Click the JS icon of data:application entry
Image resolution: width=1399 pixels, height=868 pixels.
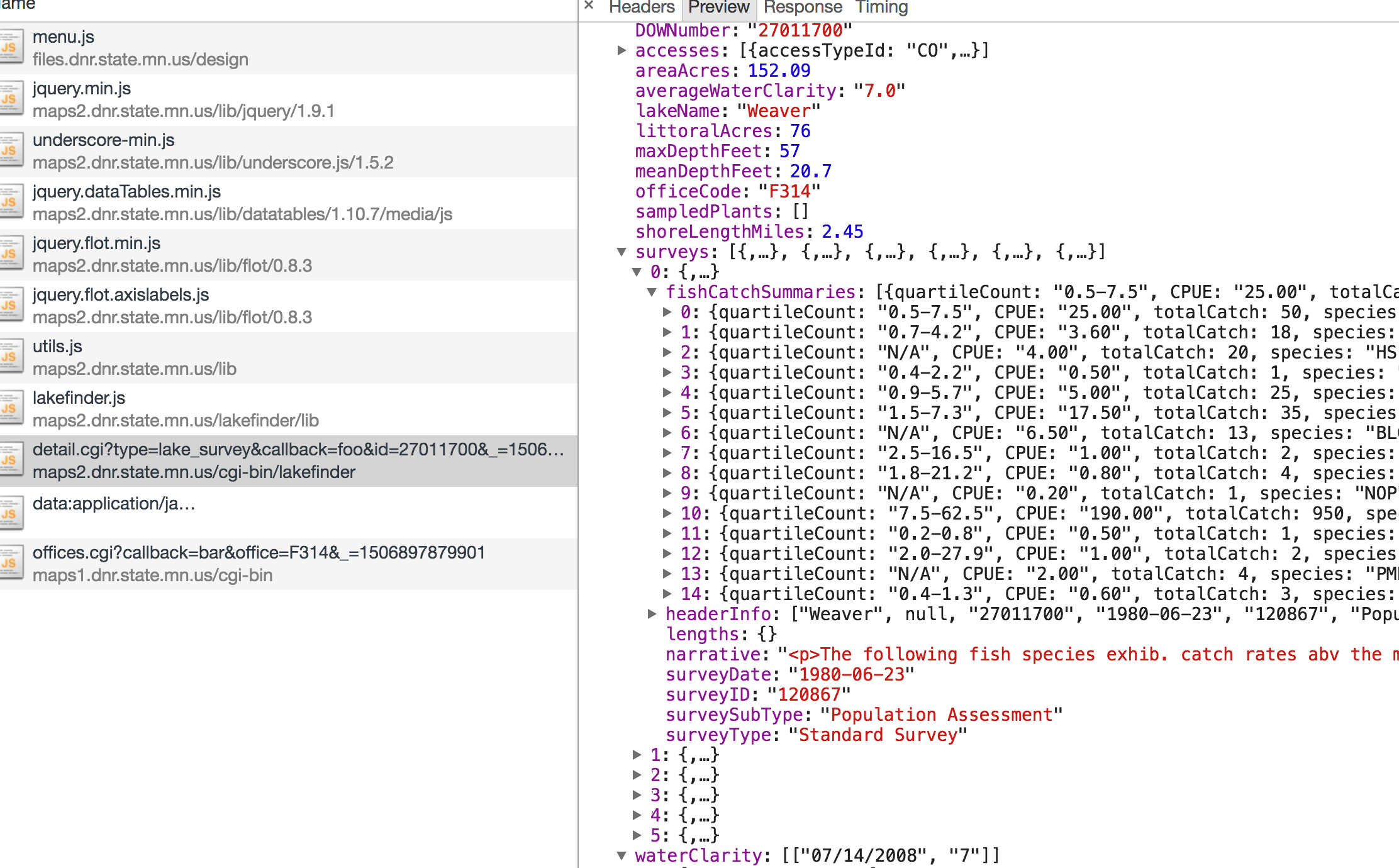click(x=11, y=513)
